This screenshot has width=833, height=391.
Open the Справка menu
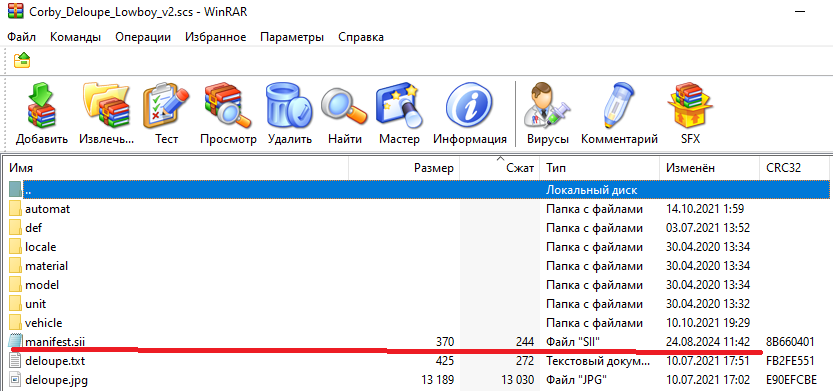tap(361, 37)
